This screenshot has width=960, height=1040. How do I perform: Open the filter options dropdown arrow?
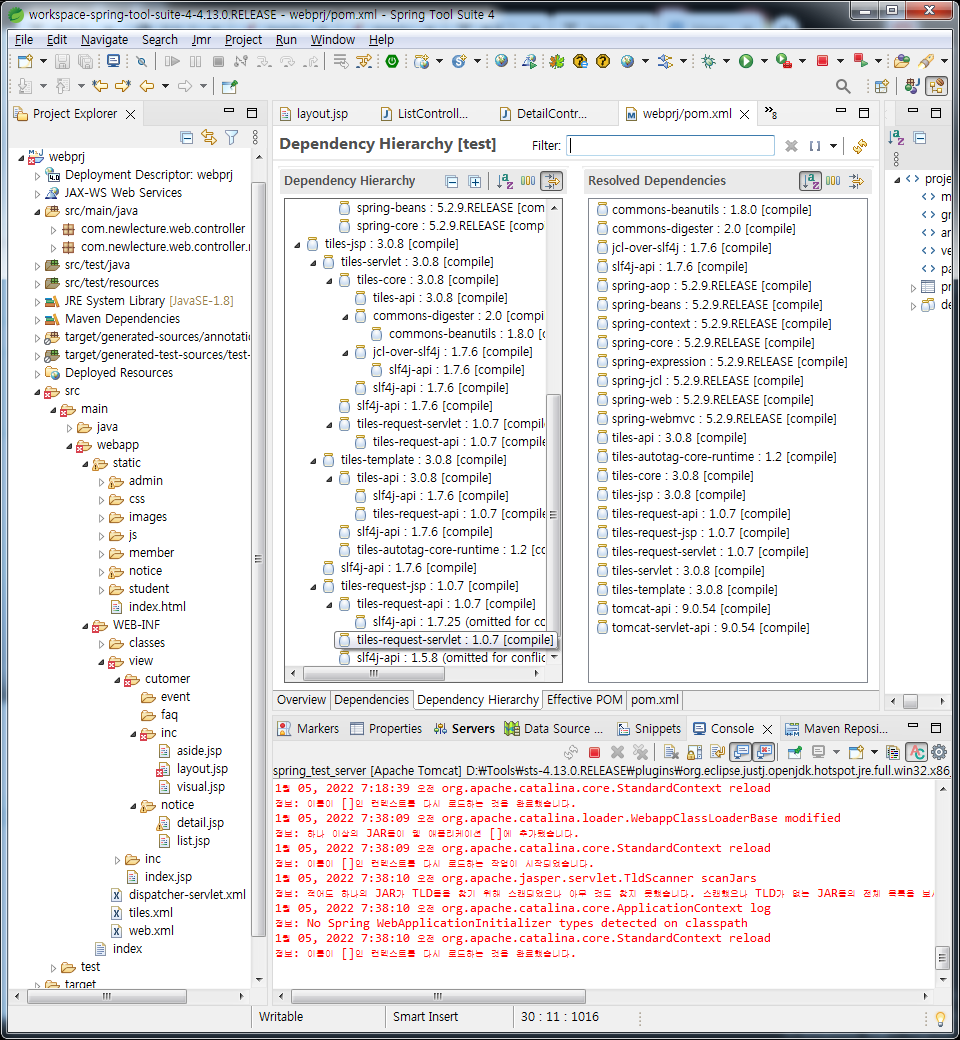(x=833, y=146)
